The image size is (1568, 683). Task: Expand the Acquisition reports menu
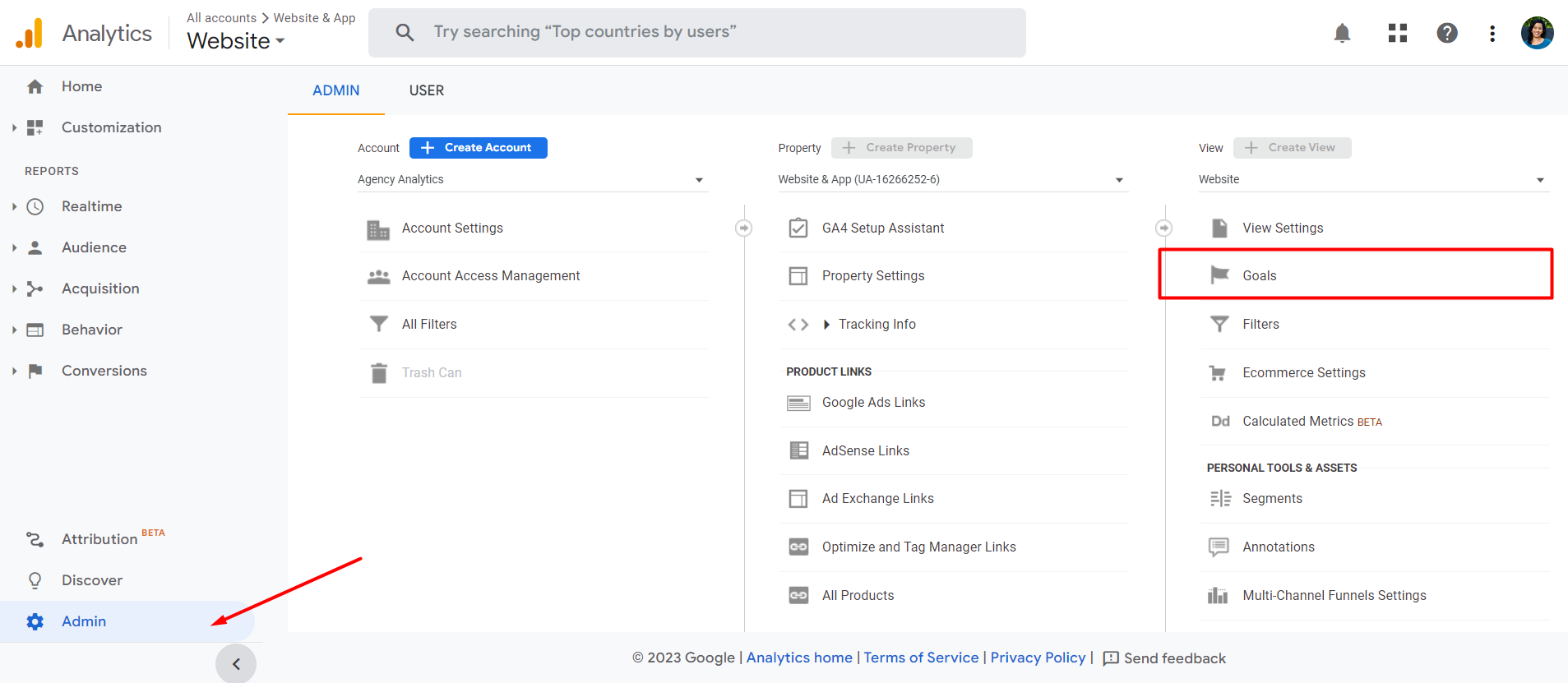pos(14,288)
